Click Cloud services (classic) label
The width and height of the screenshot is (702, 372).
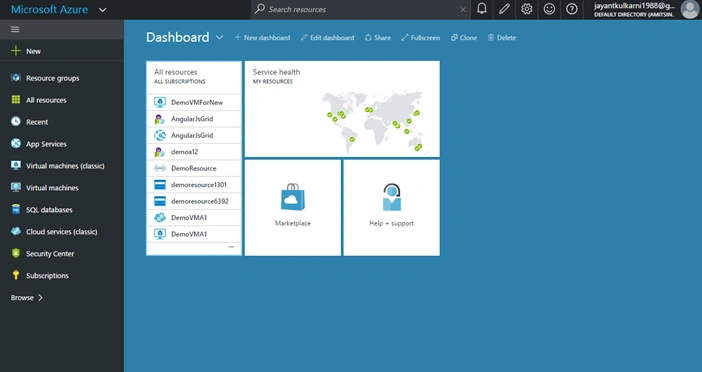pos(61,231)
